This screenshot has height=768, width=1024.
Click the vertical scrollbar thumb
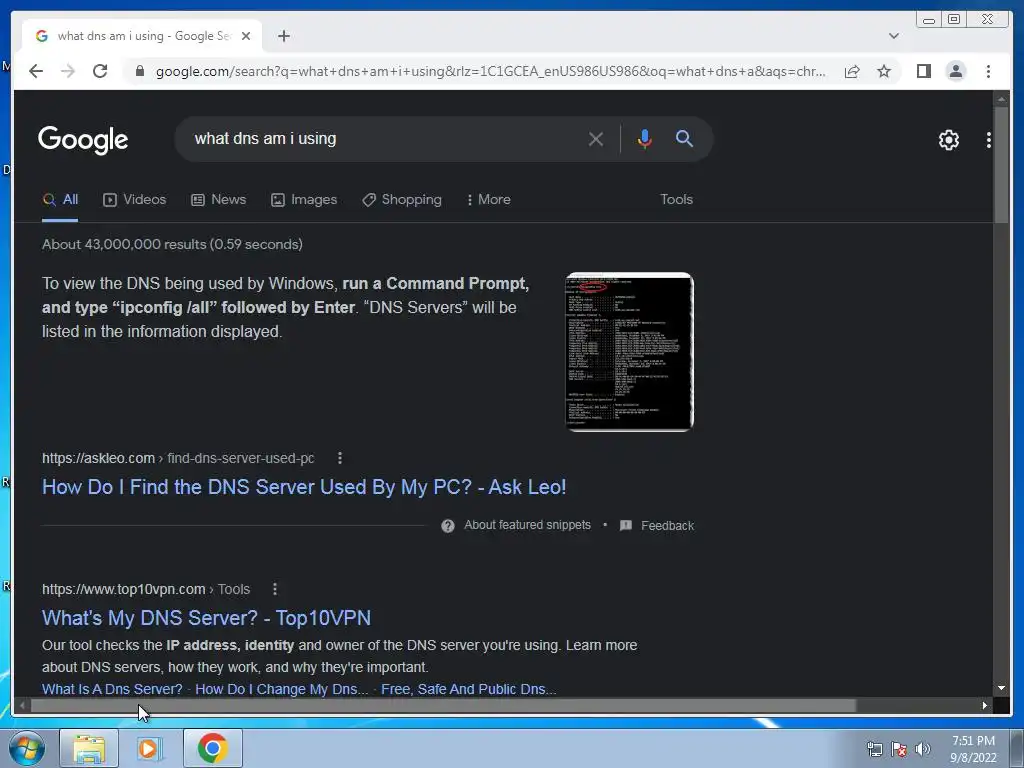pyautogui.click(x=1001, y=165)
